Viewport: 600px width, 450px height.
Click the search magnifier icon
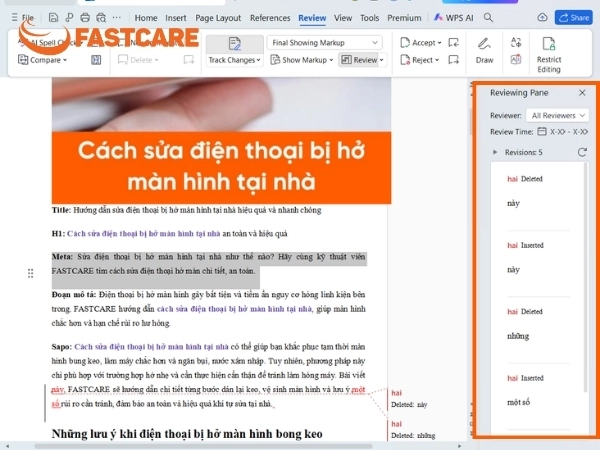pyautogui.click(x=488, y=18)
